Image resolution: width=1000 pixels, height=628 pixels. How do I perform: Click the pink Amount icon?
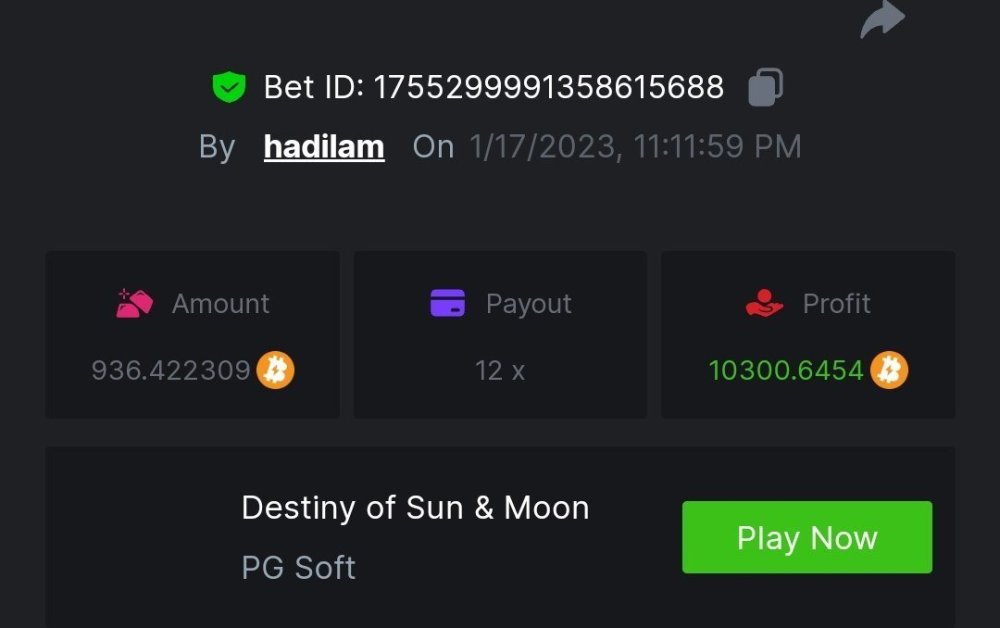(x=133, y=303)
